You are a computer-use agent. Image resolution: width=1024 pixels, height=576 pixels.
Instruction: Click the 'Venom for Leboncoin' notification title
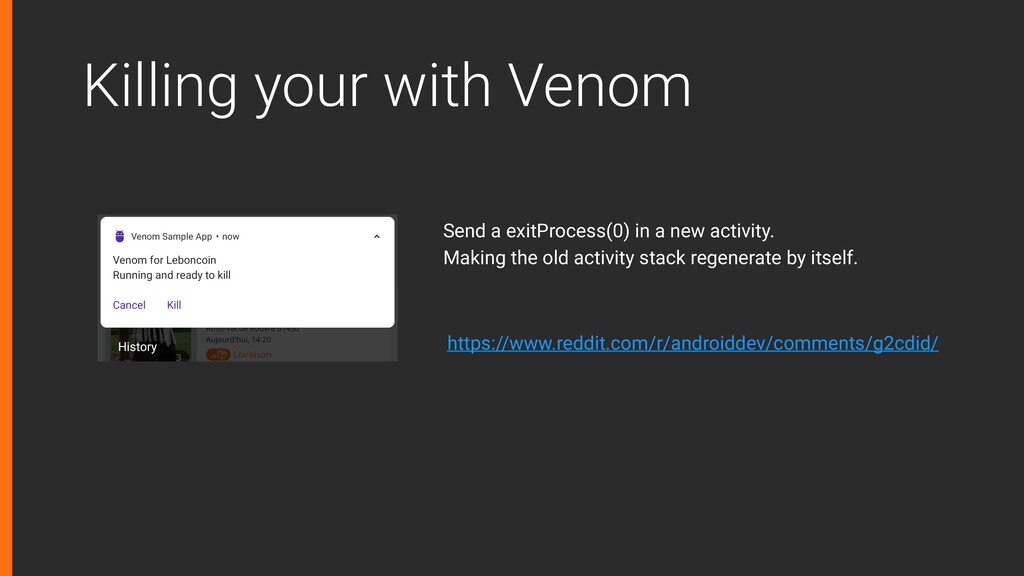[164, 260]
